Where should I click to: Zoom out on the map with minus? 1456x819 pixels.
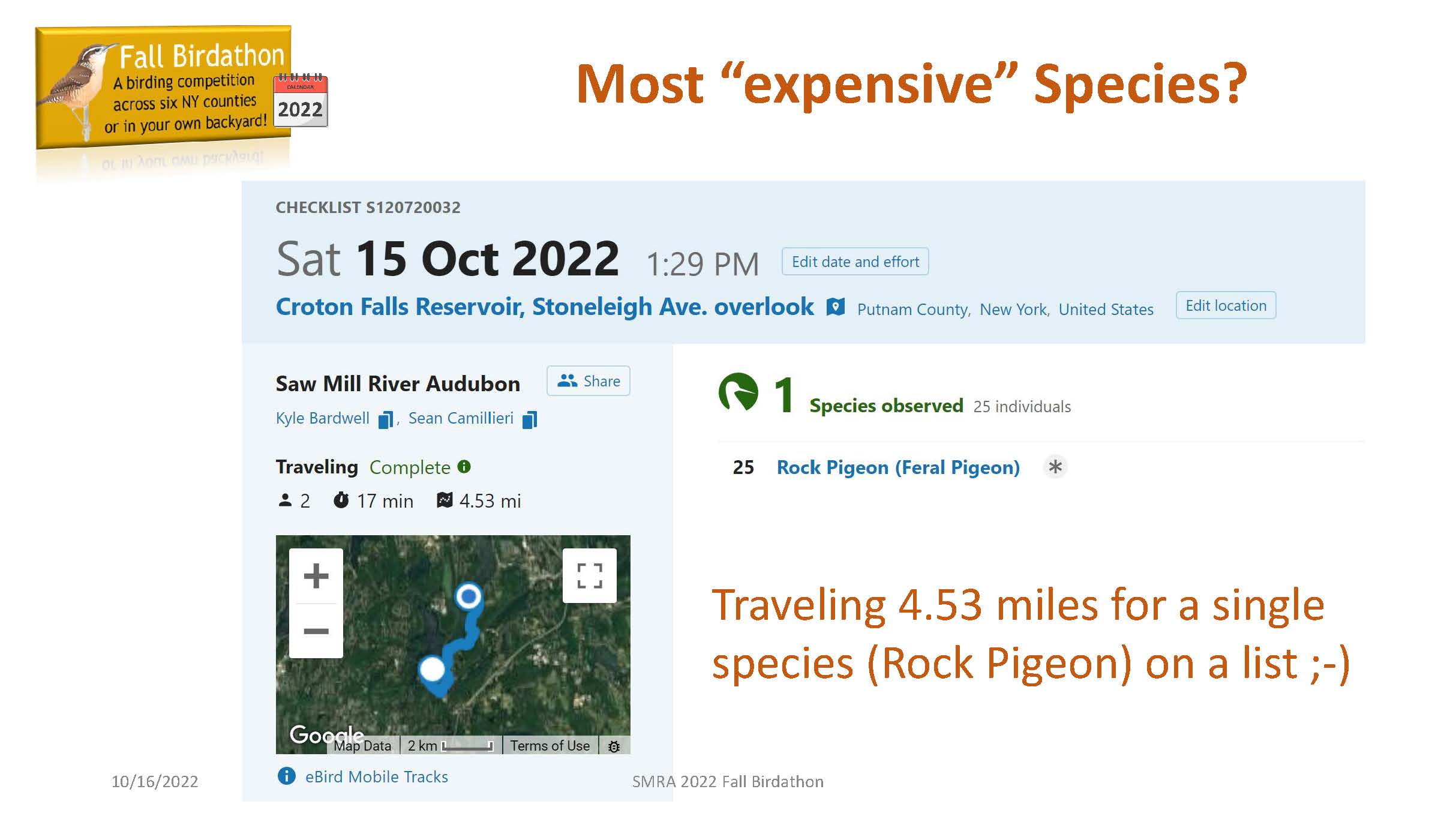click(316, 631)
